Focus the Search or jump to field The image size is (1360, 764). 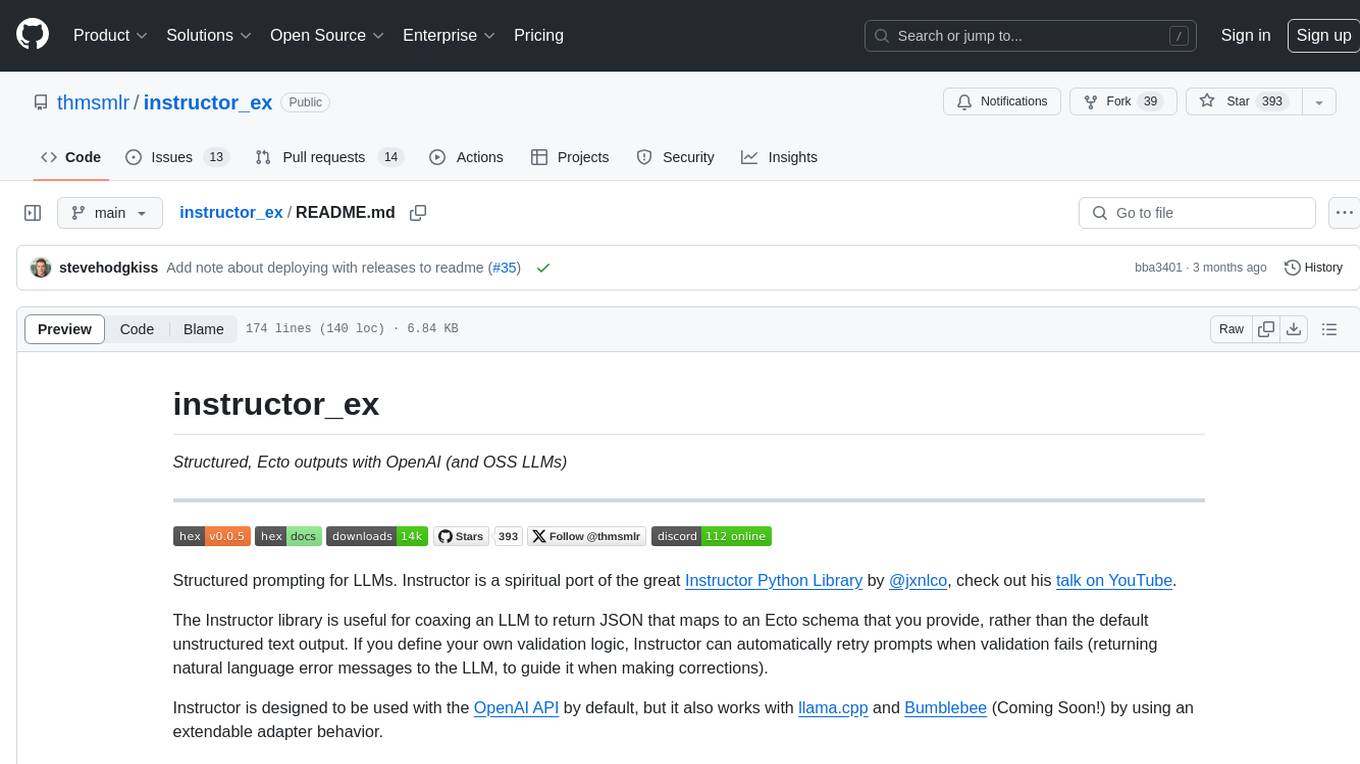[x=1032, y=36]
